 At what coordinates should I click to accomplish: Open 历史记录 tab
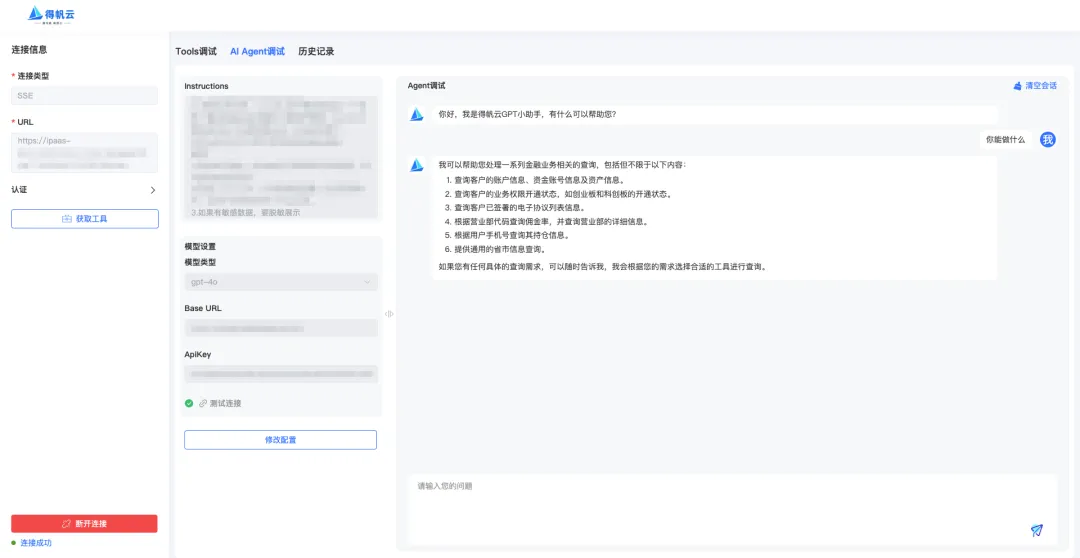tap(316, 52)
